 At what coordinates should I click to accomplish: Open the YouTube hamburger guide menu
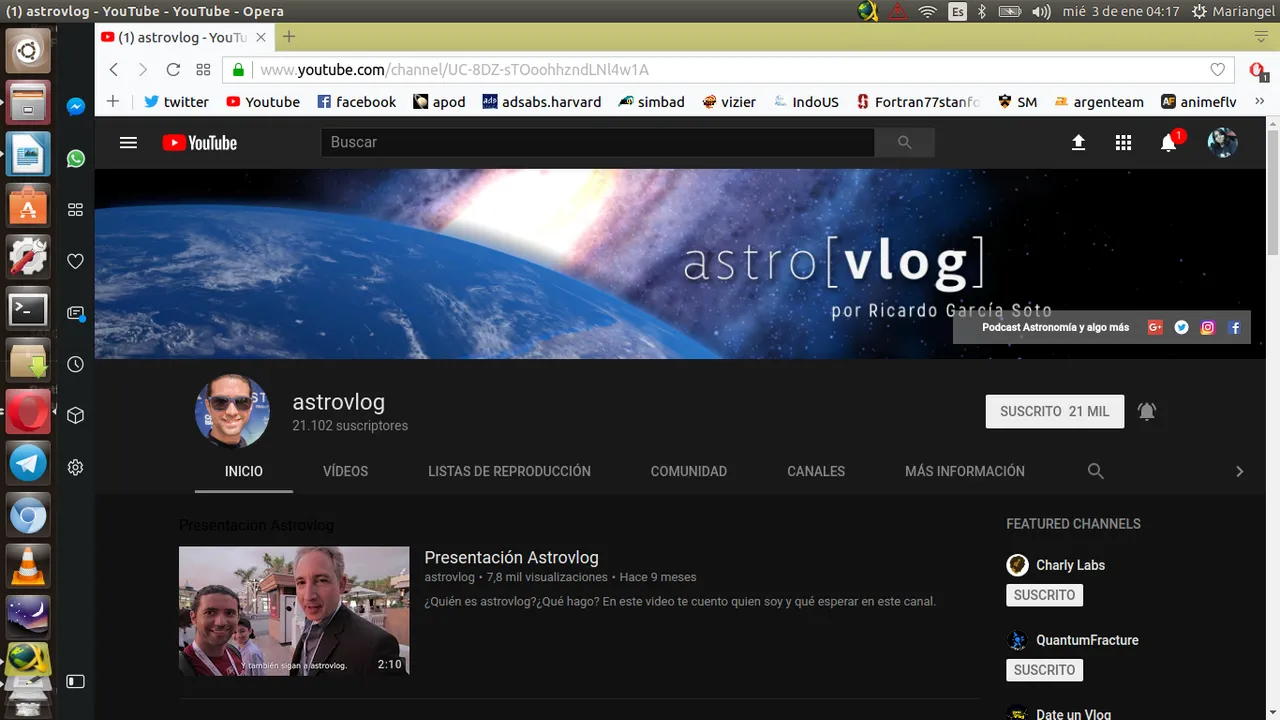tap(128, 143)
